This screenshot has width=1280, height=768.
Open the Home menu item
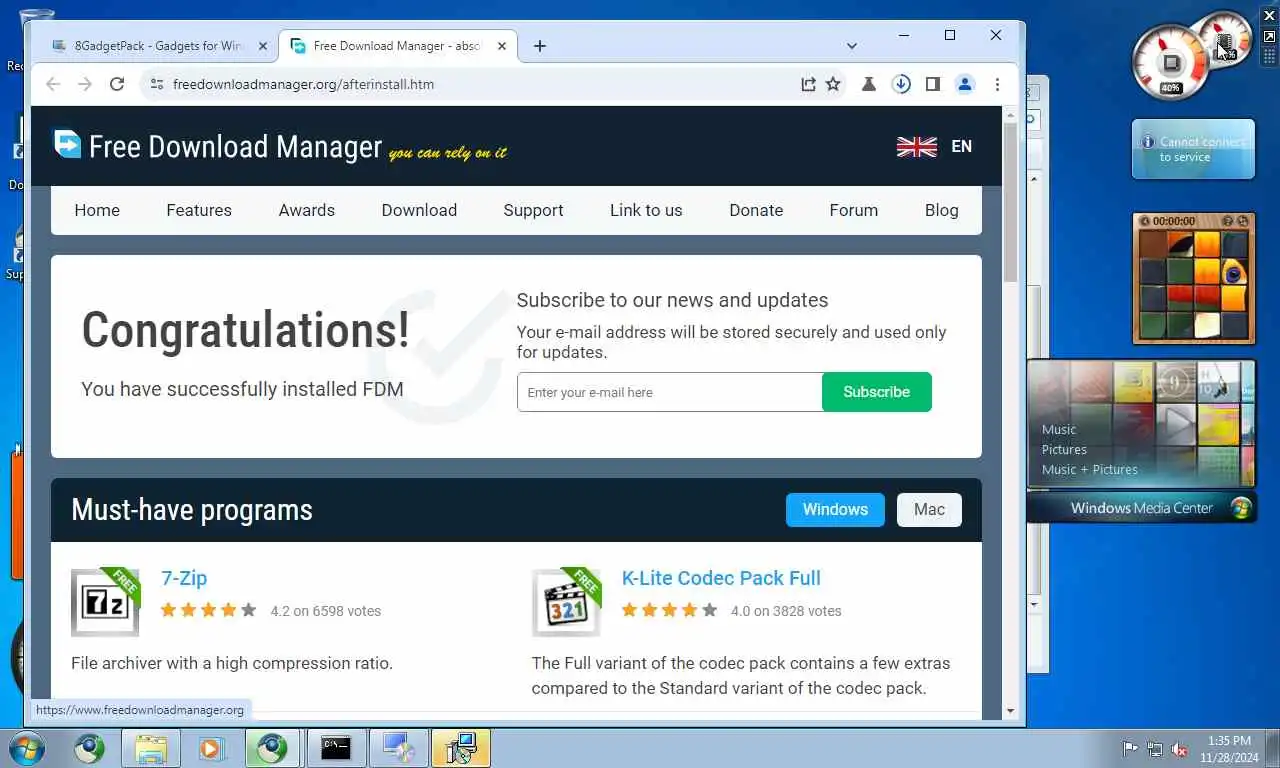coord(97,210)
